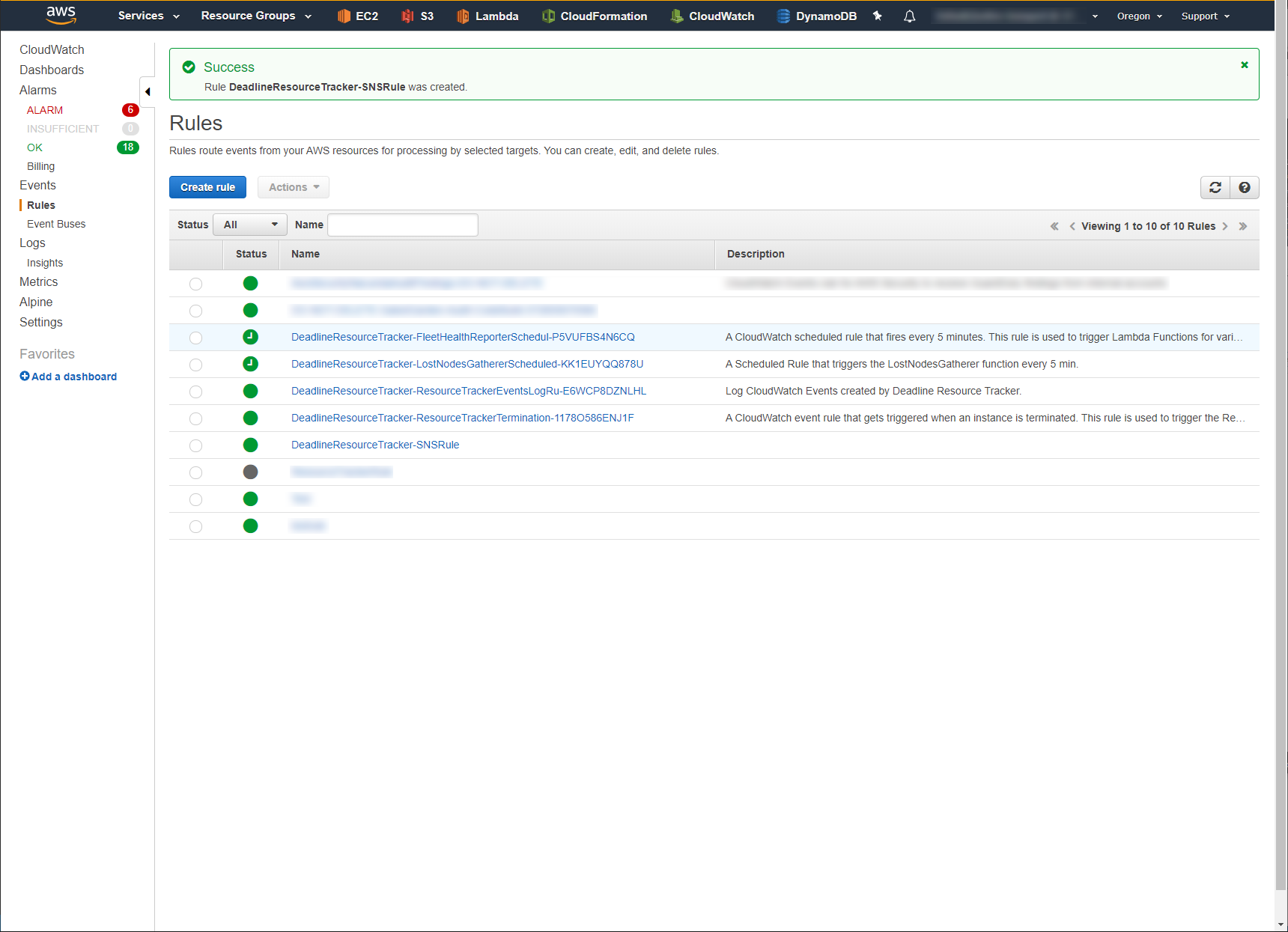Open the blurred account name dropdown
This screenshot has height=932, width=1288.
click(x=1016, y=16)
